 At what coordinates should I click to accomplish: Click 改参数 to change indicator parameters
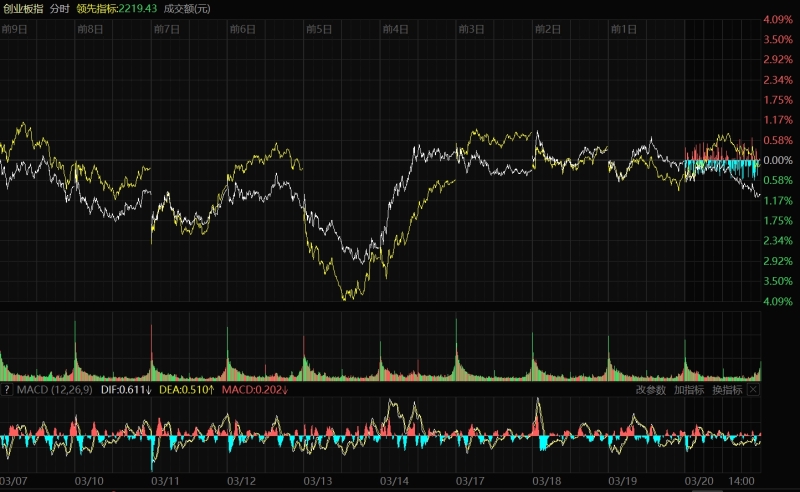(x=651, y=390)
